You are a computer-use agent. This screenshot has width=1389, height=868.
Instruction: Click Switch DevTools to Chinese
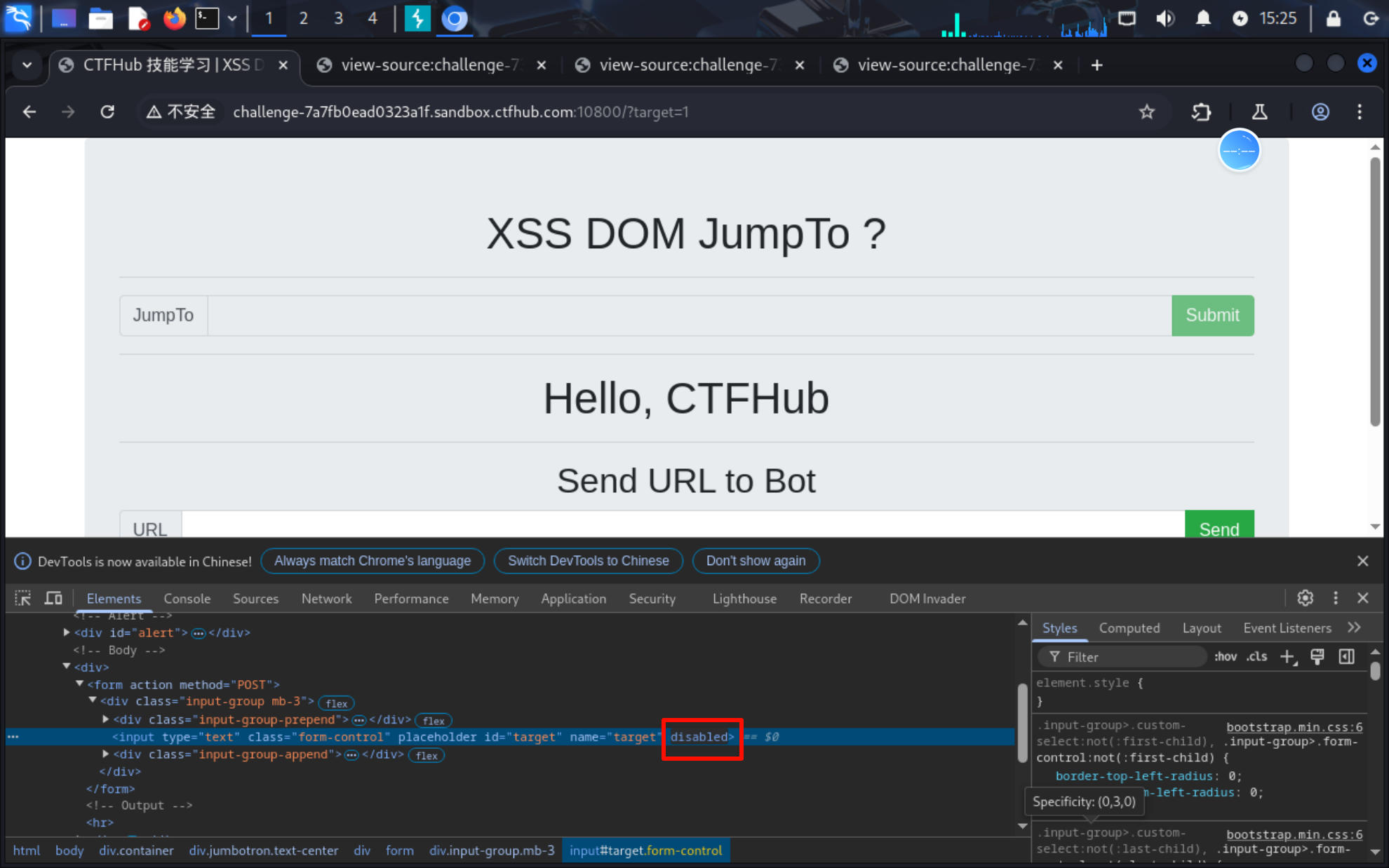tap(588, 561)
